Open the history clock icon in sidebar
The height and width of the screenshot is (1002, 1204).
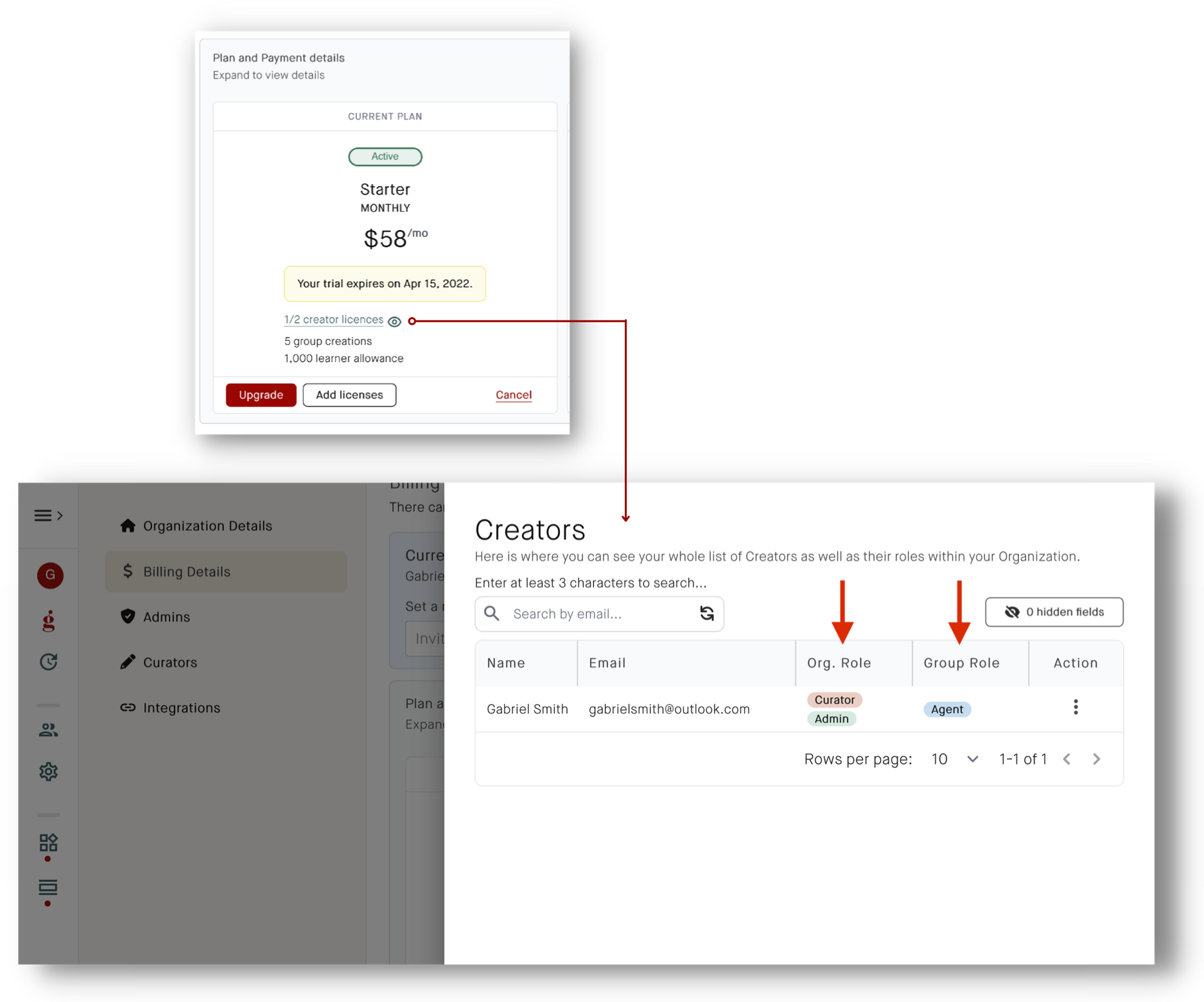pos(49,662)
